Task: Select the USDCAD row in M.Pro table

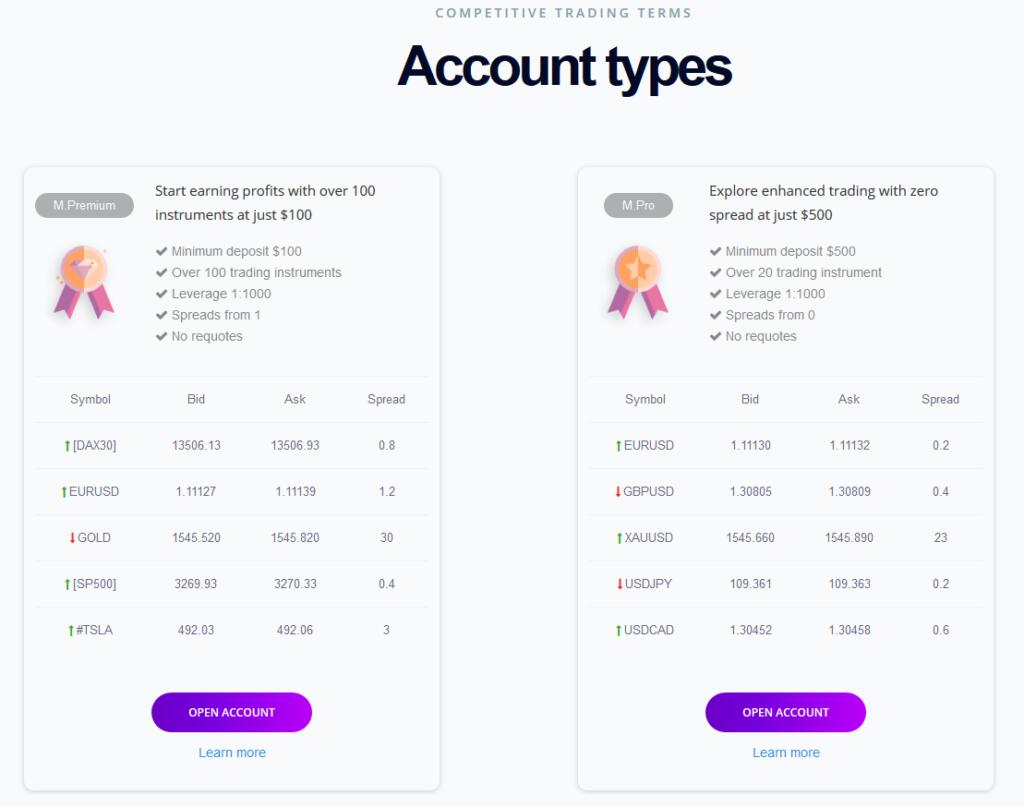Action: coord(786,631)
